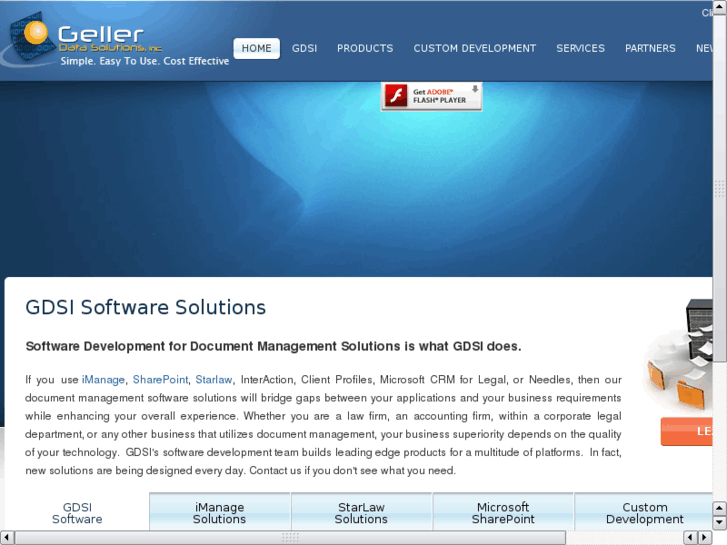The height and width of the screenshot is (545, 727).
Task: Click the lower scroll-down arrow at right edge
Action: (x=720, y=523)
